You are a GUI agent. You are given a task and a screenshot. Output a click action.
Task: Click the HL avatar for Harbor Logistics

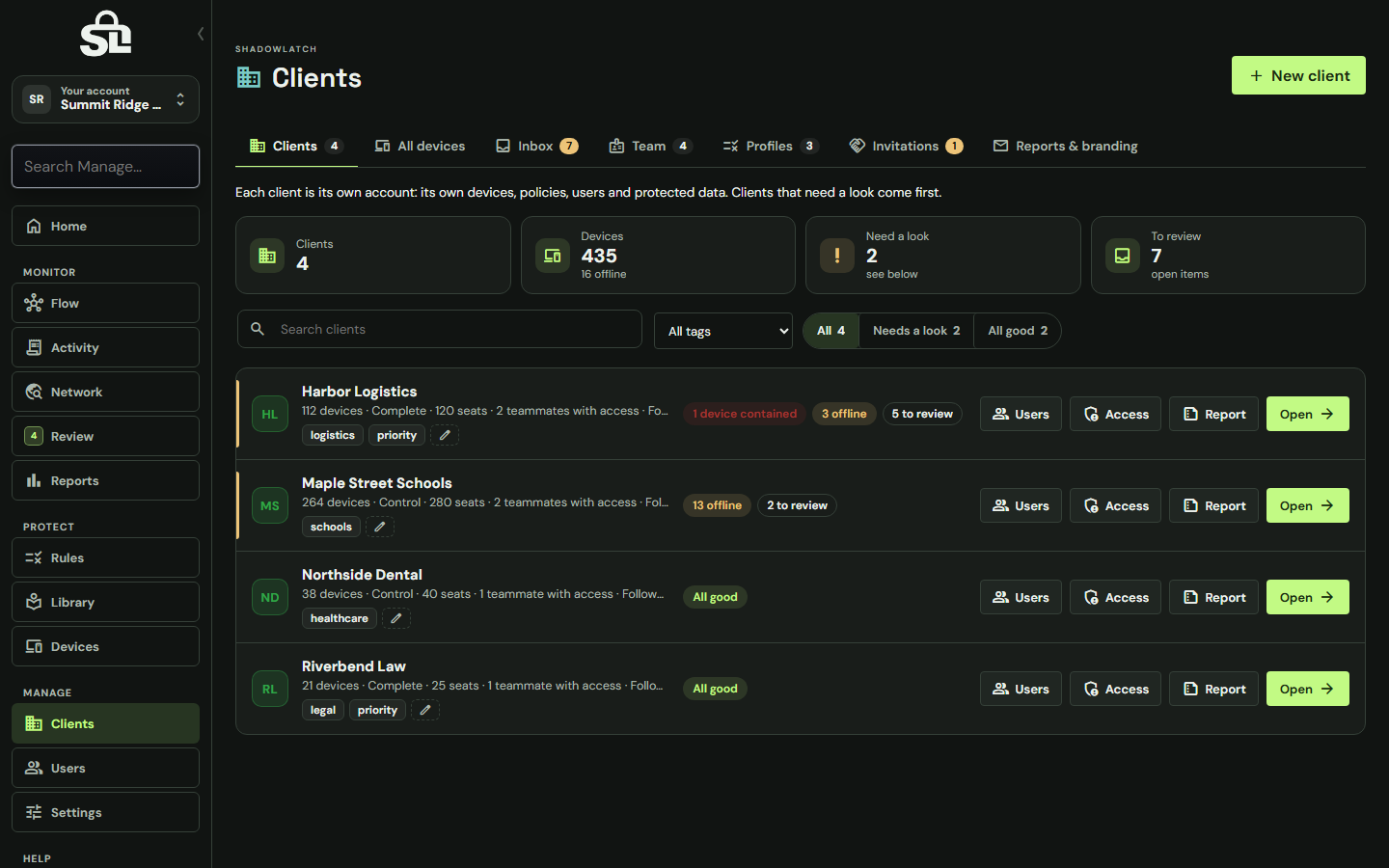(x=270, y=414)
